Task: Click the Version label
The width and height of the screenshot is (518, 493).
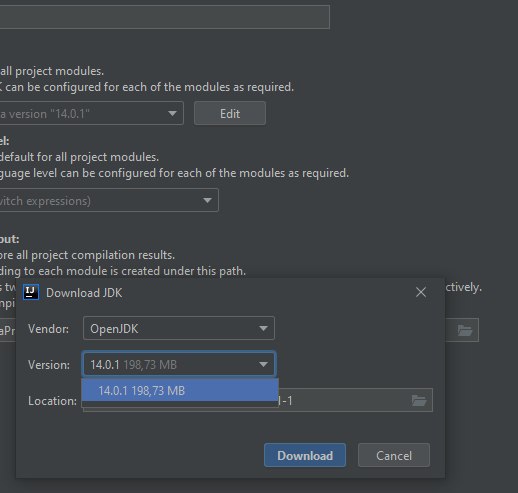Action: click(x=49, y=365)
